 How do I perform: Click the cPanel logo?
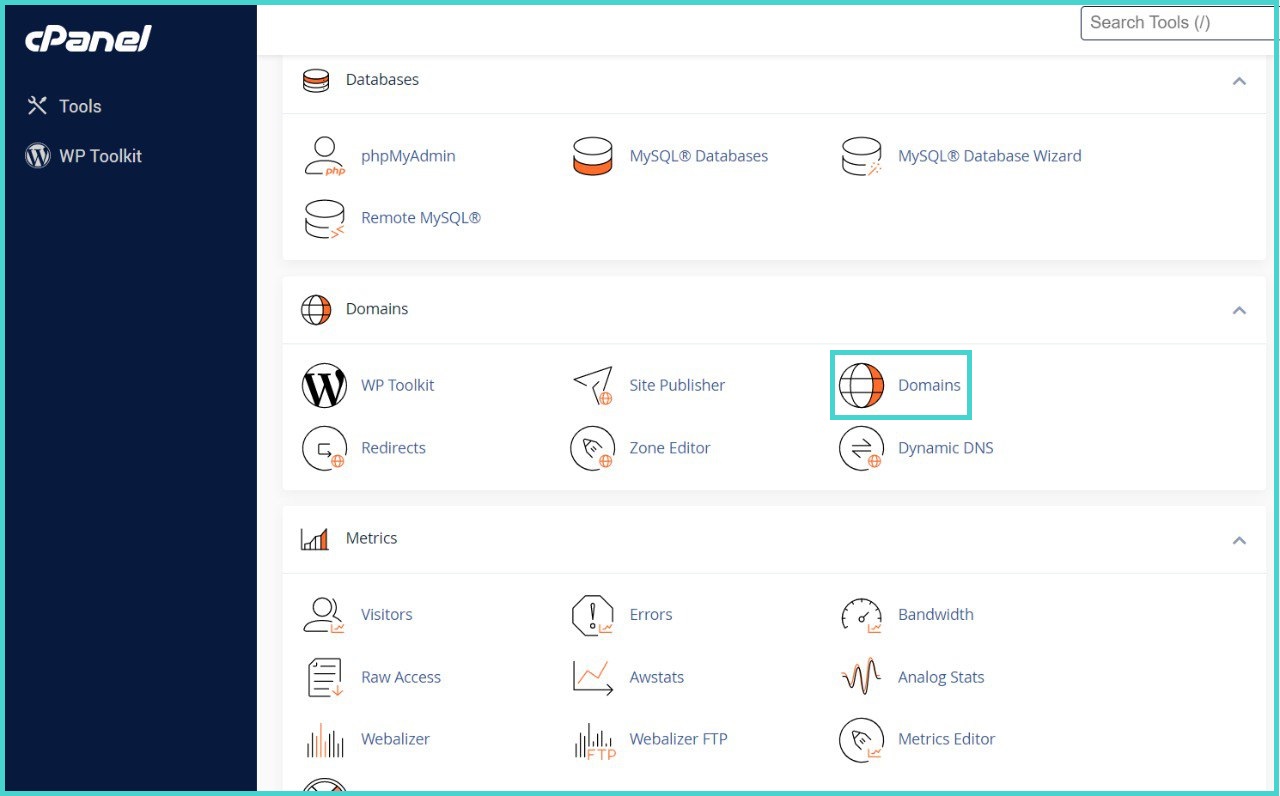[x=88, y=39]
